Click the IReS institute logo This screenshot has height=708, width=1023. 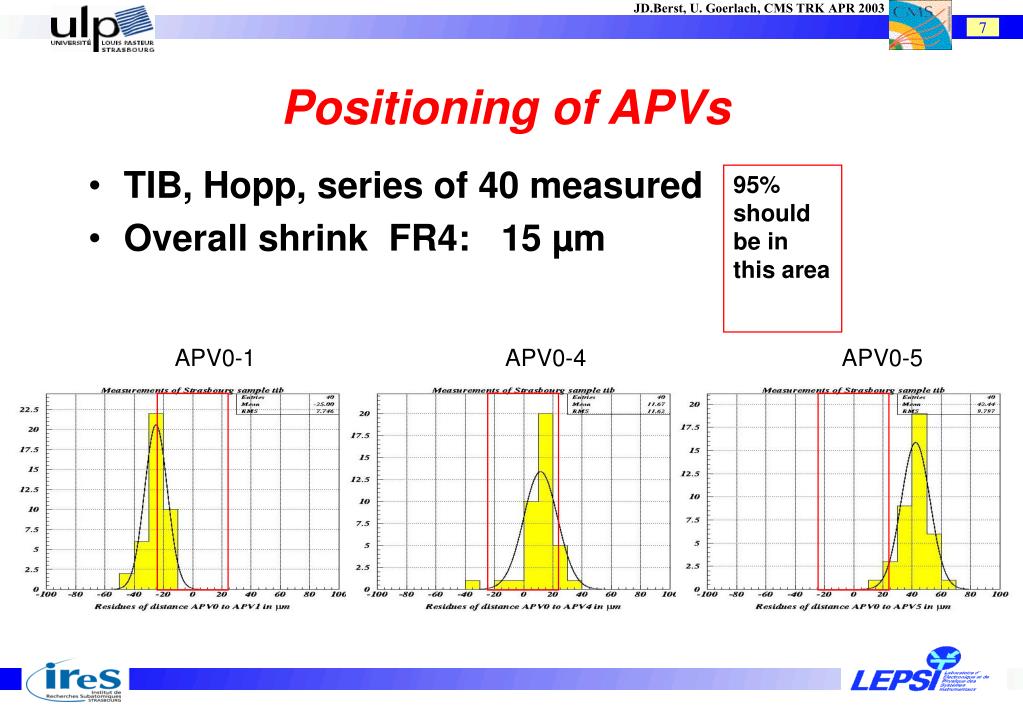(x=74, y=682)
